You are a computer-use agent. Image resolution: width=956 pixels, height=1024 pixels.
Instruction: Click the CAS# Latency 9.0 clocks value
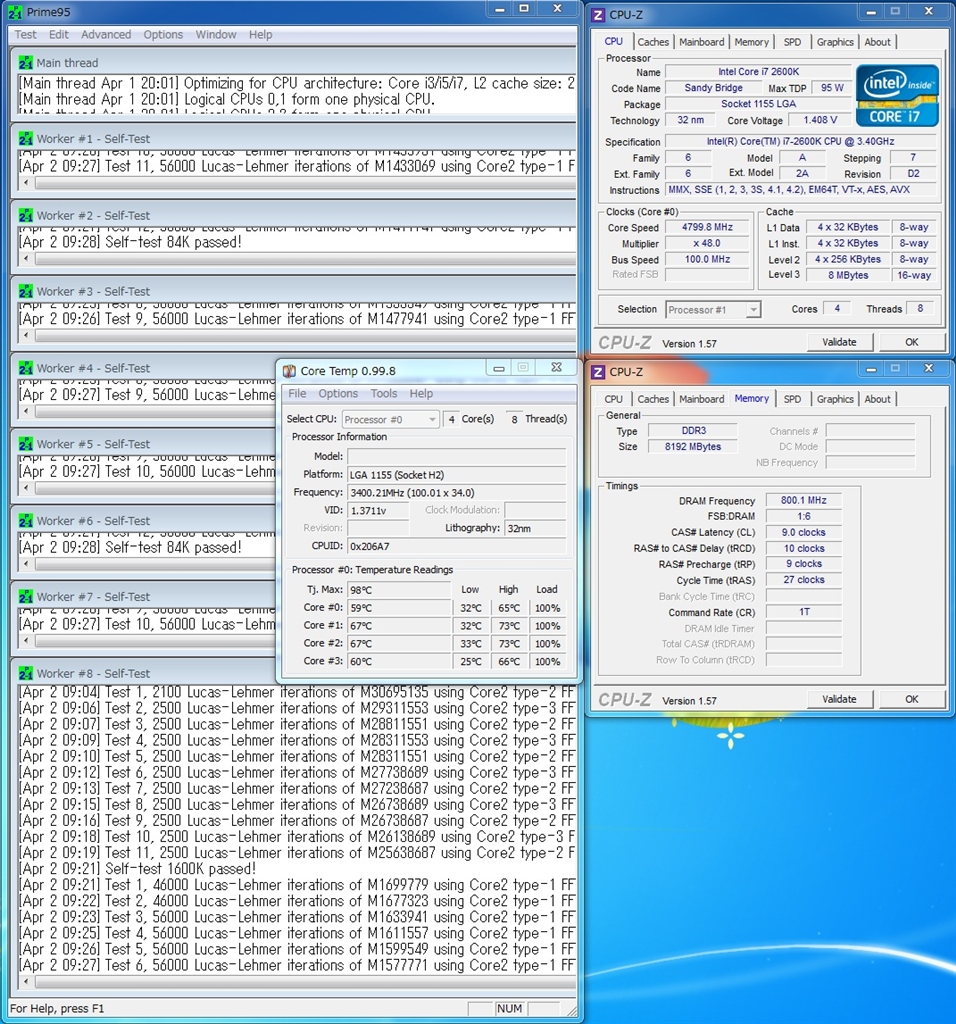[803, 532]
